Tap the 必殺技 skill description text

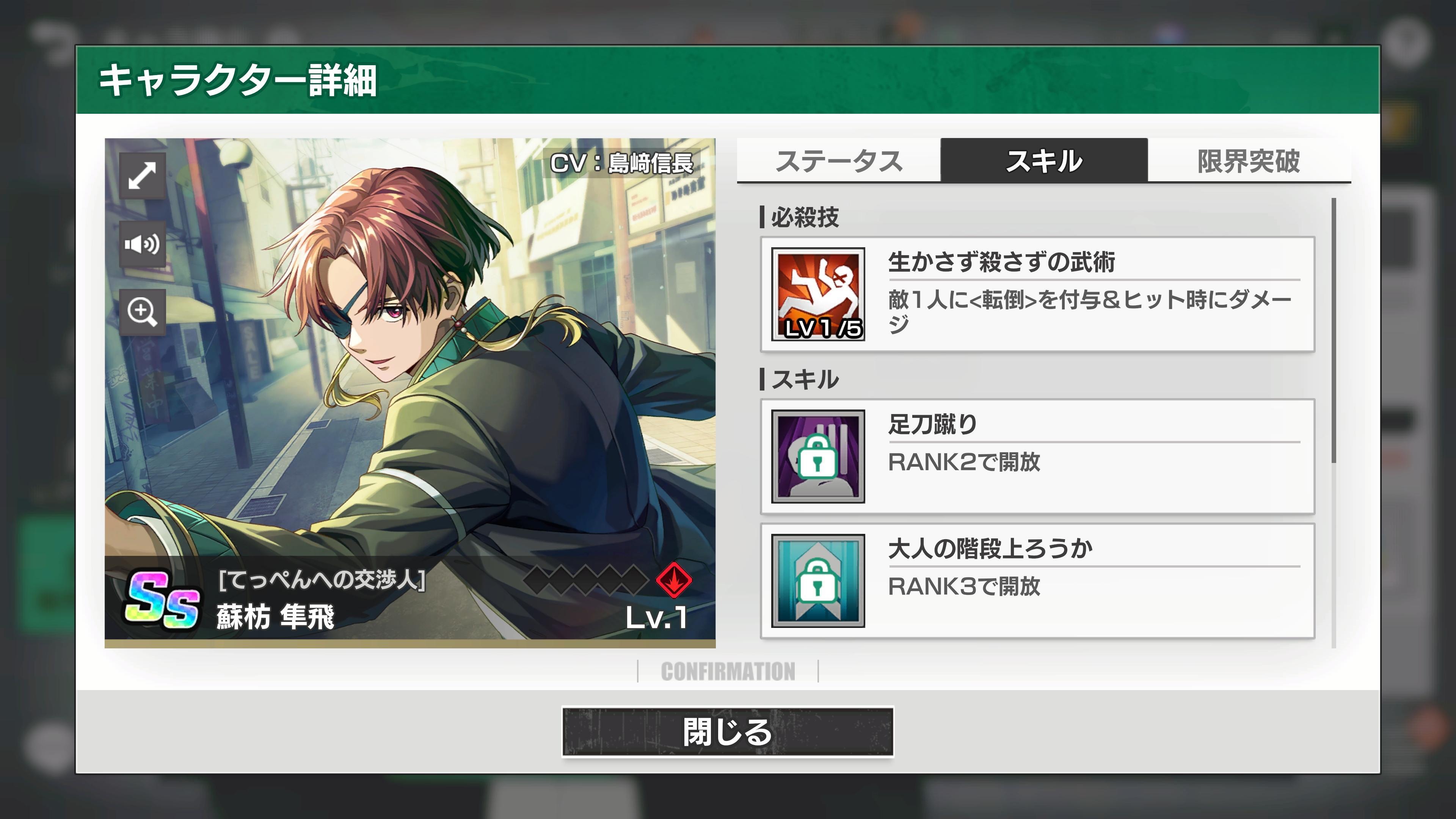tap(1090, 311)
